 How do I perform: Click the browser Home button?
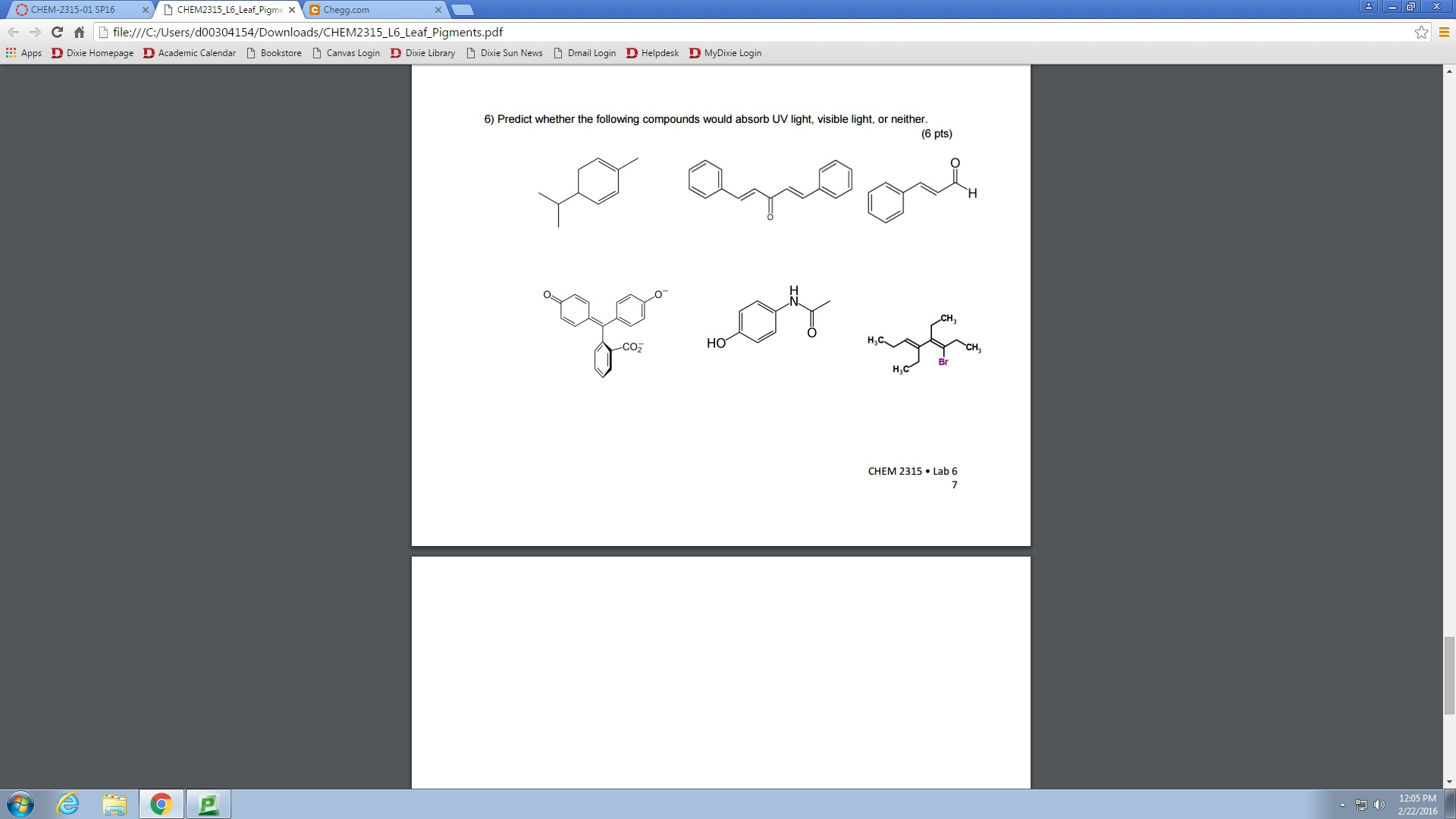[80, 33]
